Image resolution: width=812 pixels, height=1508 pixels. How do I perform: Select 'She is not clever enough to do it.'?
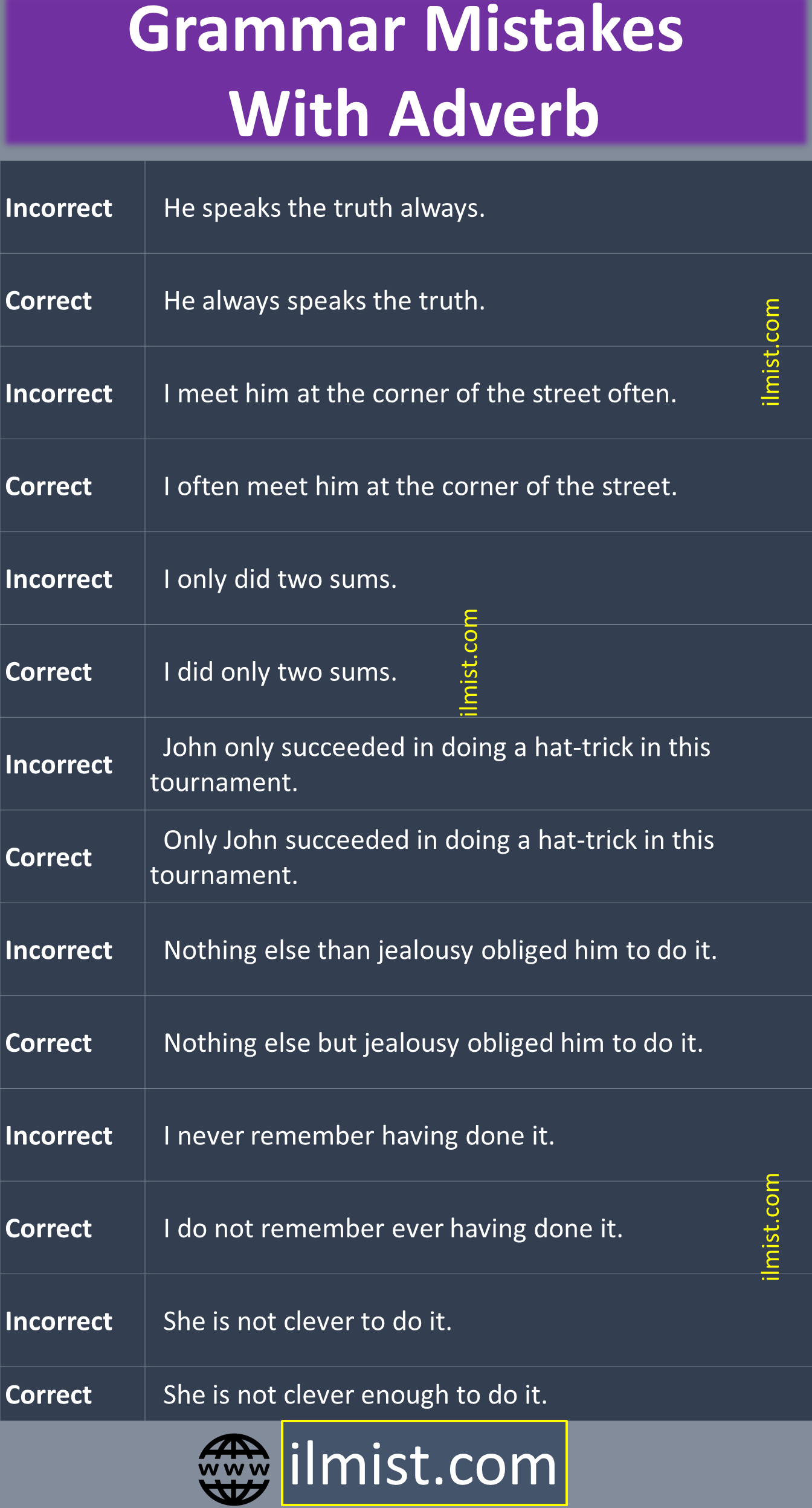click(x=355, y=1395)
